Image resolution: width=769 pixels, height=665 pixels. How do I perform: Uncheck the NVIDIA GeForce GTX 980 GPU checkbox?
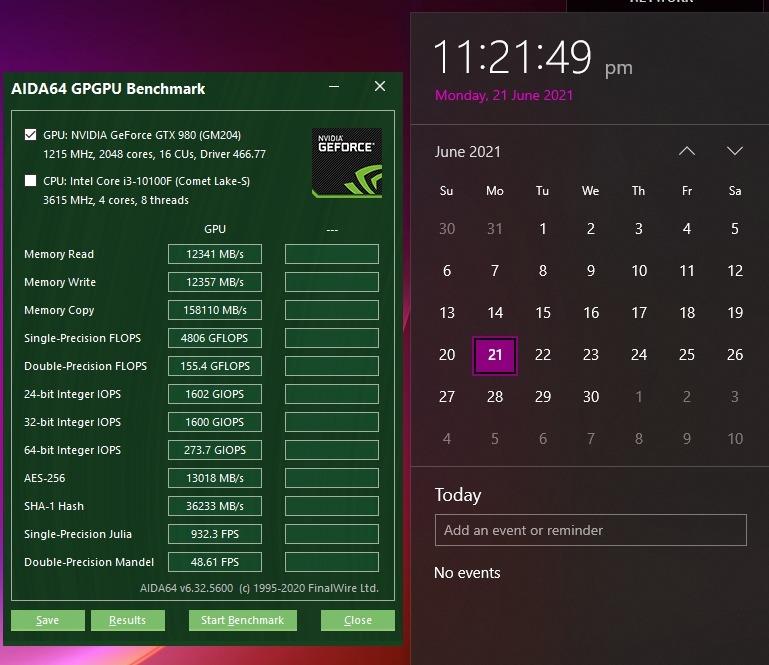point(31,135)
